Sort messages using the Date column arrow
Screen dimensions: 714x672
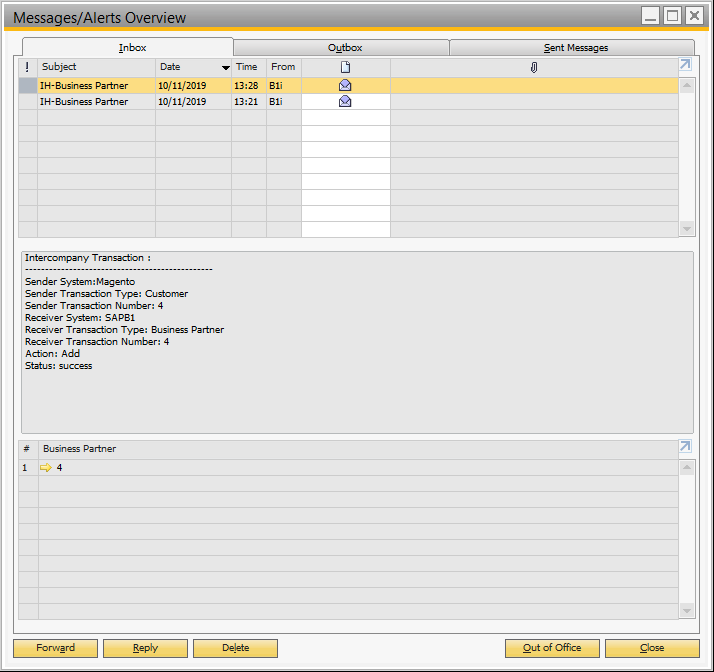[x=225, y=68]
